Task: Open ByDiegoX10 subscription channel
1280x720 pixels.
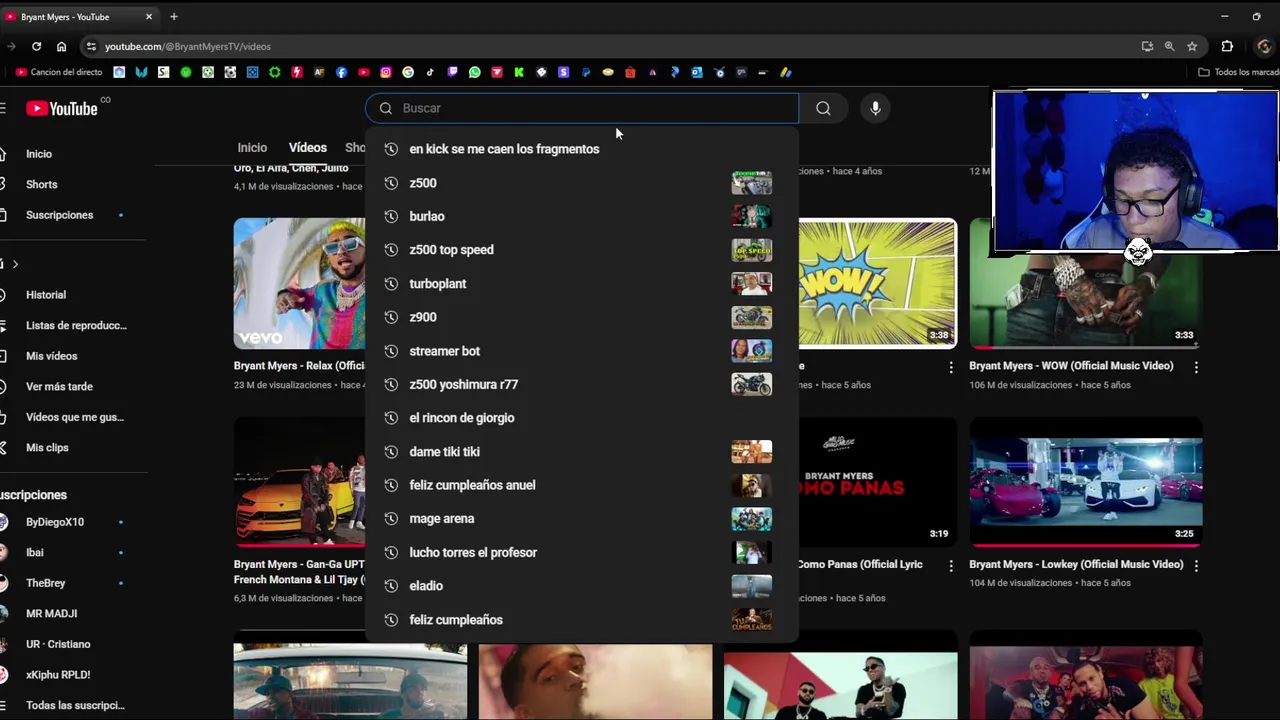Action: [55, 522]
